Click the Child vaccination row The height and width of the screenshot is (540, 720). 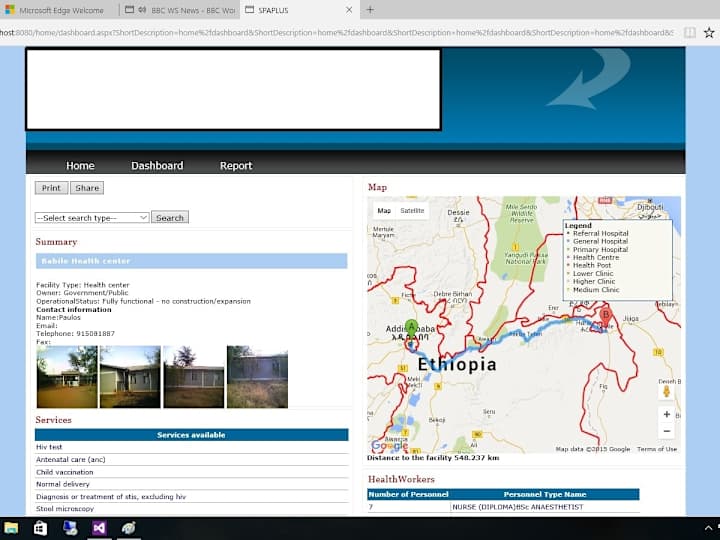[x=191, y=472]
